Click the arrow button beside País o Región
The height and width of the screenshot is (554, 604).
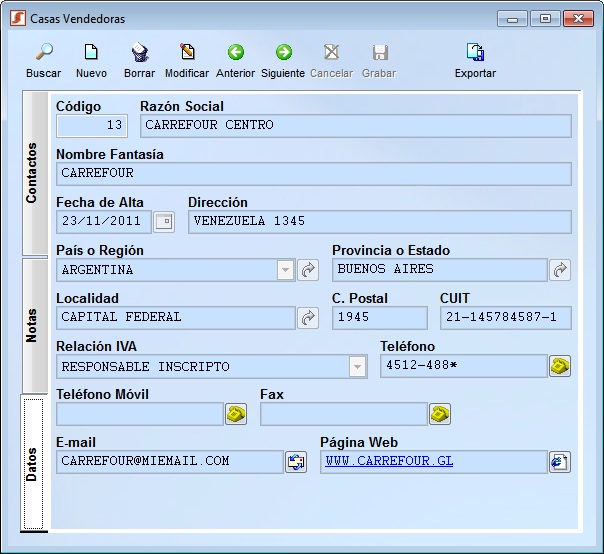(308, 270)
